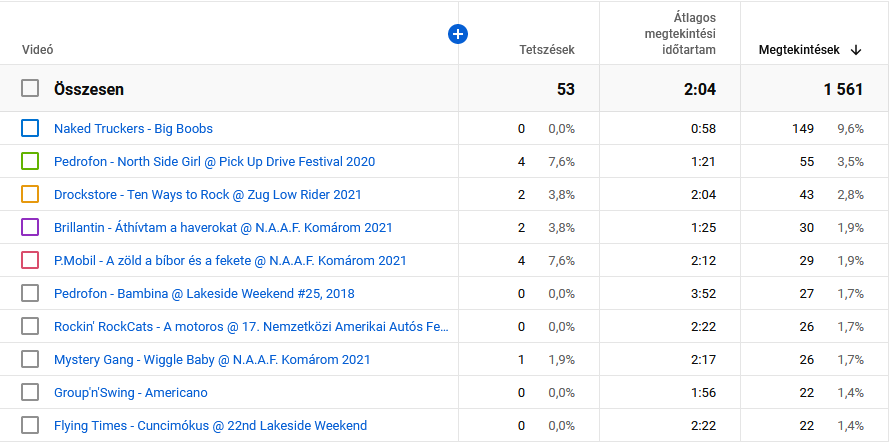
Task: Open Brillantin - Áthívtam a haverokat link
Action: tap(223, 227)
